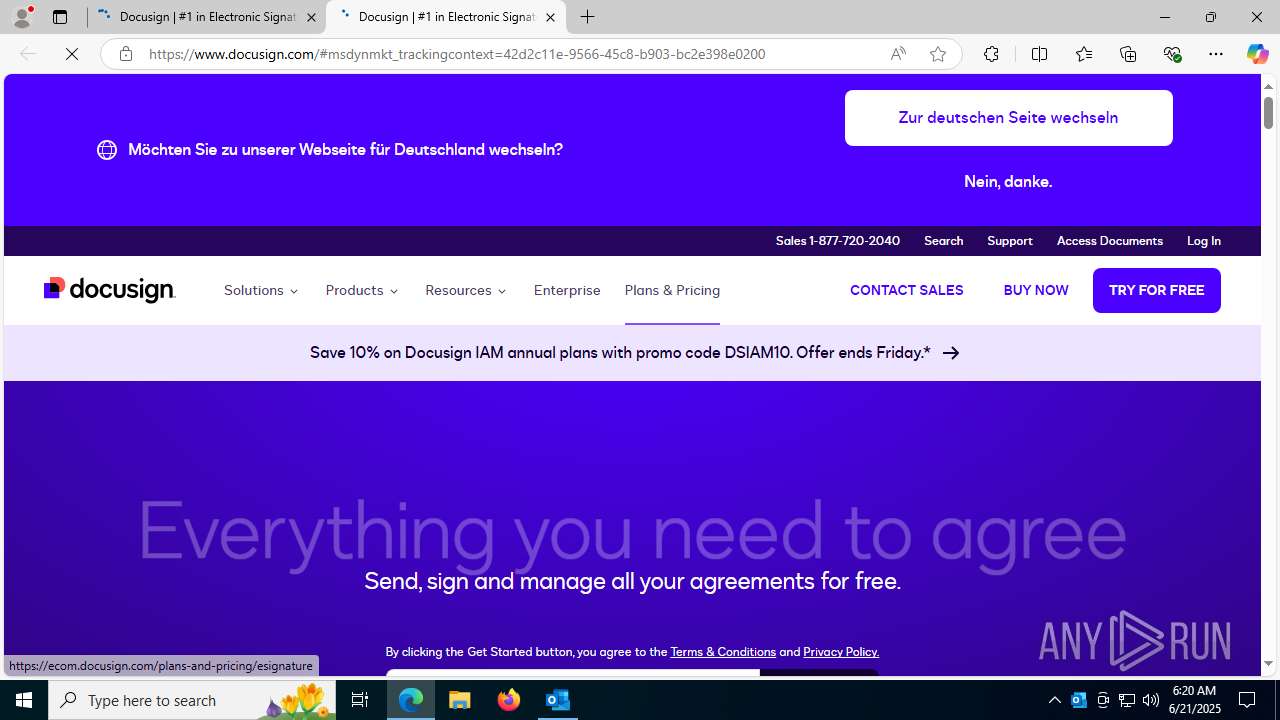Click the taskbar clock and date
The image size is (1280, 720).
[x=1194, y=700]
